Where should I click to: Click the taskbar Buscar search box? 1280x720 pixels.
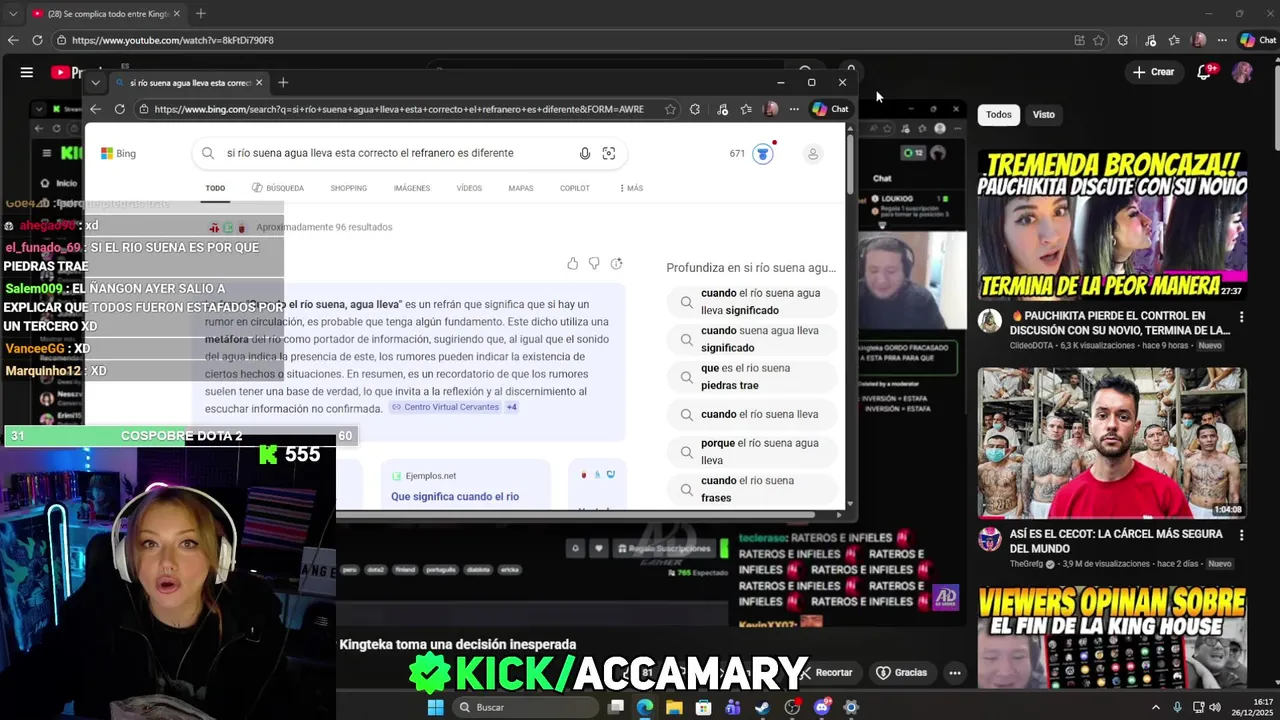pos(524,707)
